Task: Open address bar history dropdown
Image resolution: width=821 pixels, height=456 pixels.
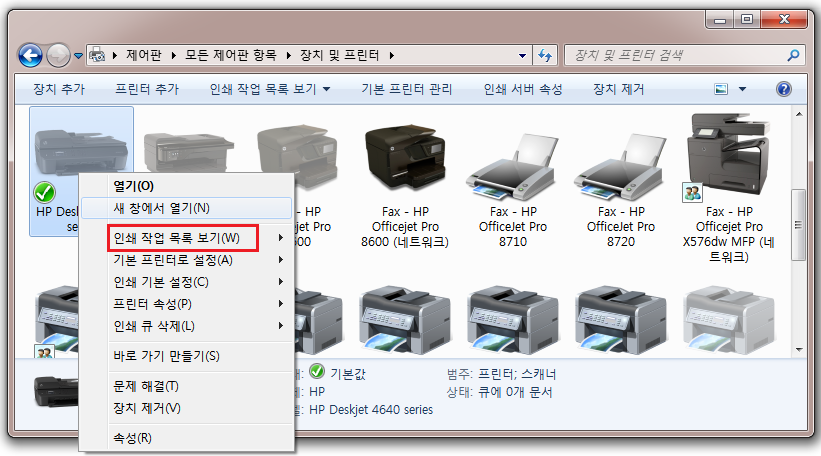Action: click(x=522, y=55)
